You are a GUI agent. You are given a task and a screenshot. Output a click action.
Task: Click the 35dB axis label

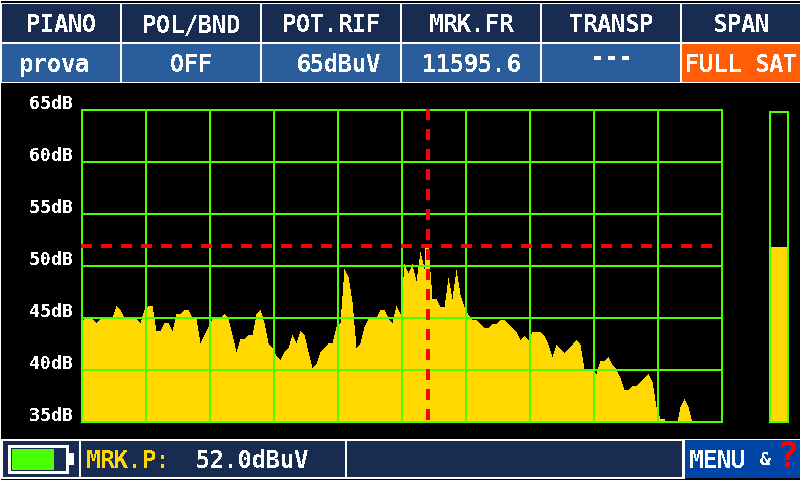point(51,415)
